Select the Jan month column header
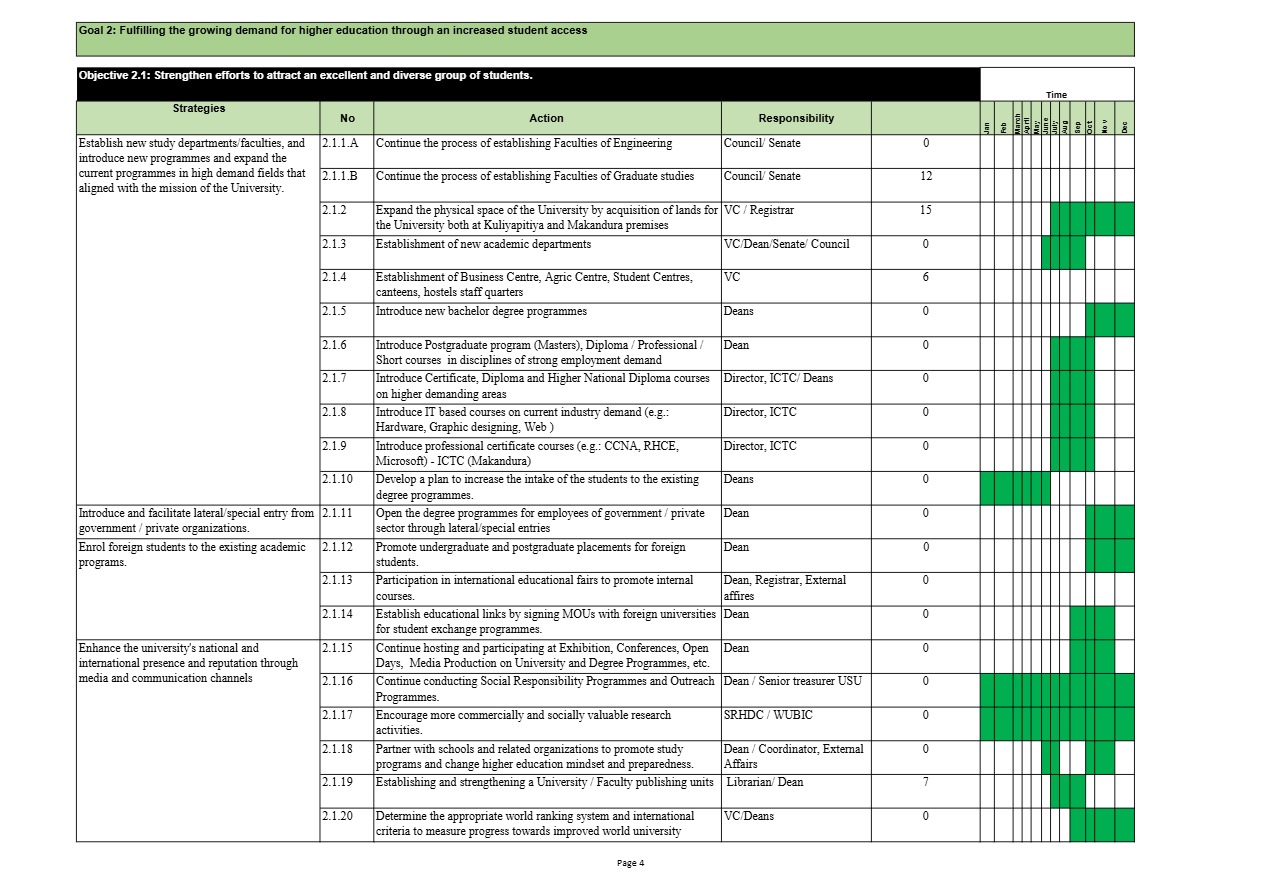 click(x=987, y=127)
